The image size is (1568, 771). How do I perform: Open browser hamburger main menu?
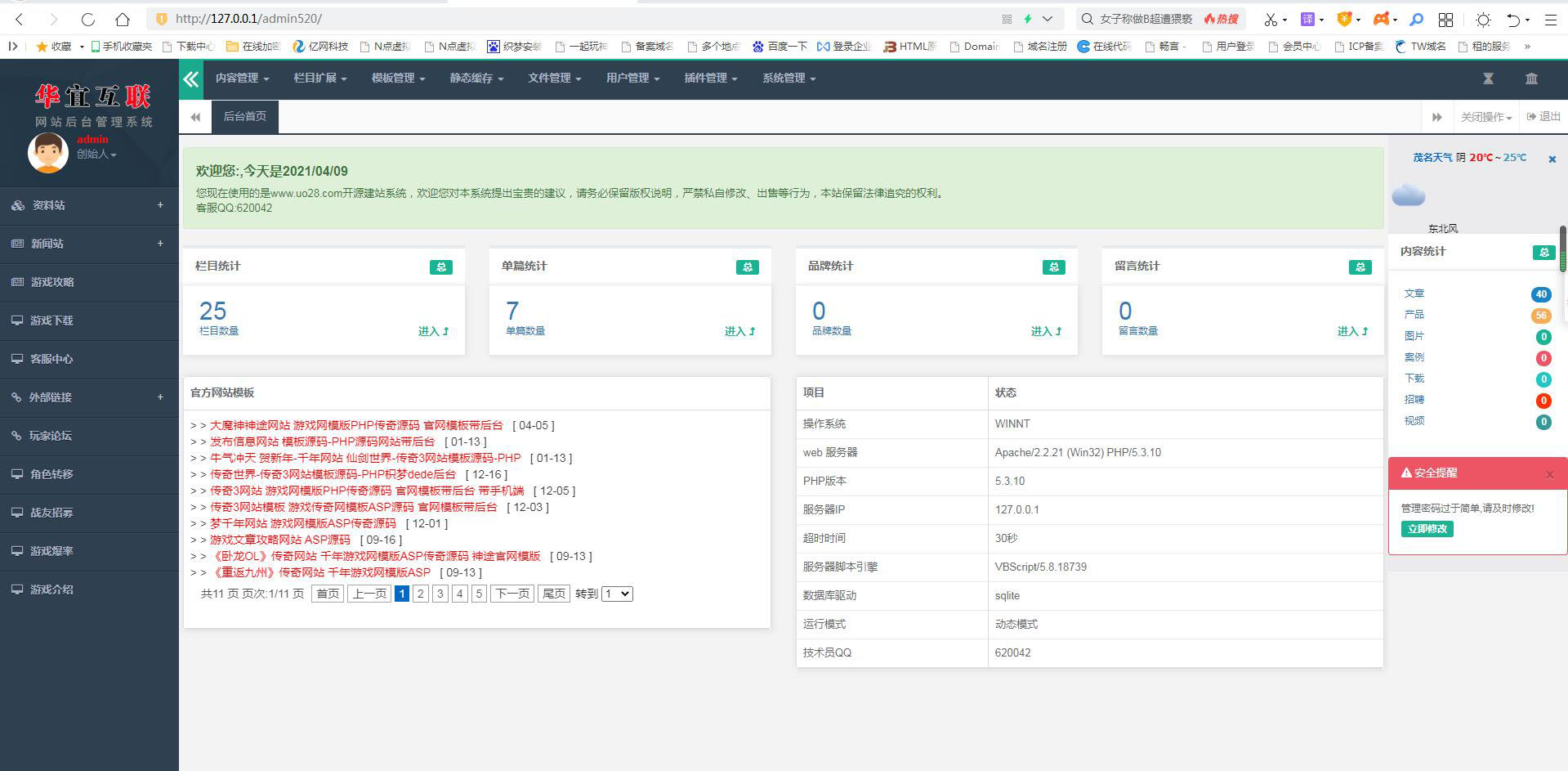point(1550,20)
